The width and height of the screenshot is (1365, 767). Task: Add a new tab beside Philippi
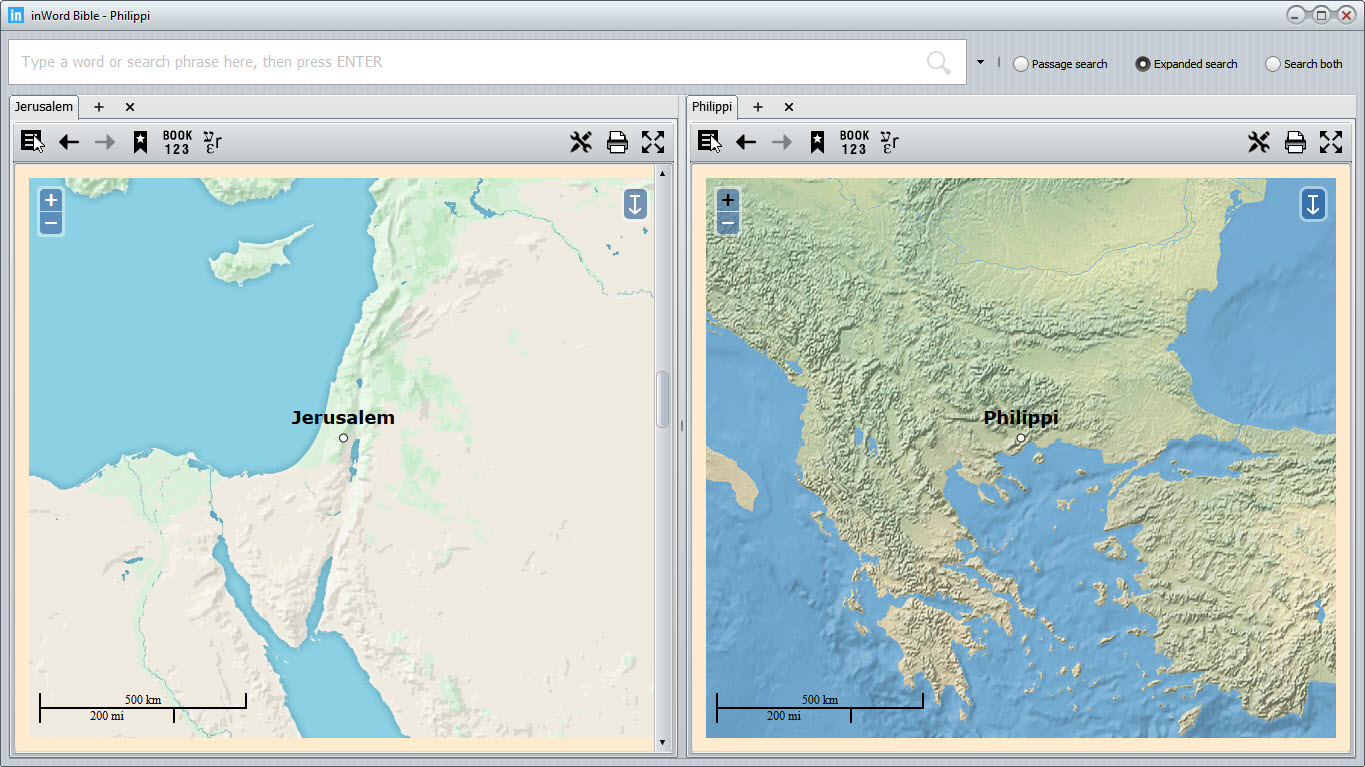758,107
